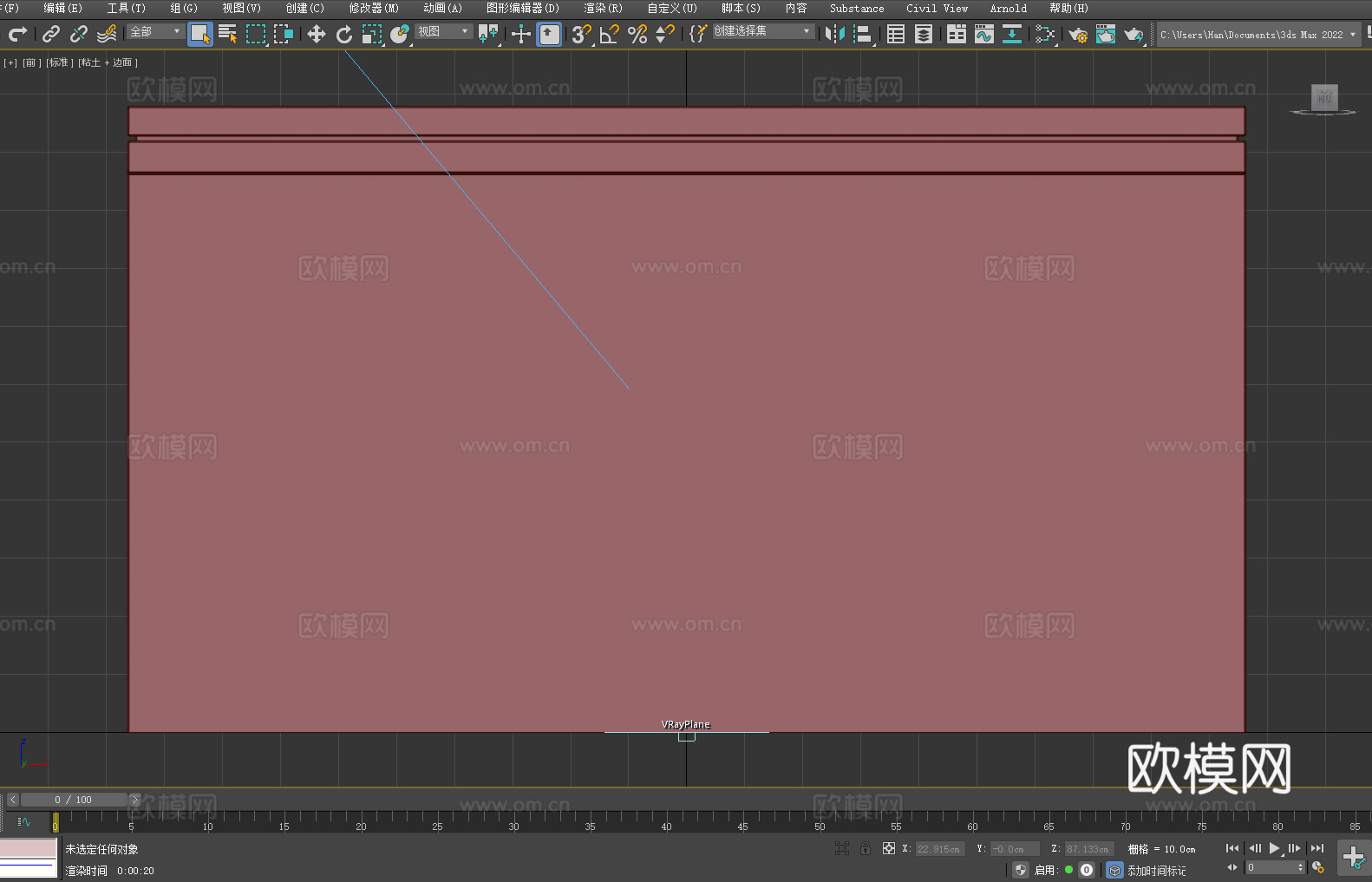This screenshot has height=882, width=1372.
Task: Open the 修改器(M) menu
Action: coord(374,8)
